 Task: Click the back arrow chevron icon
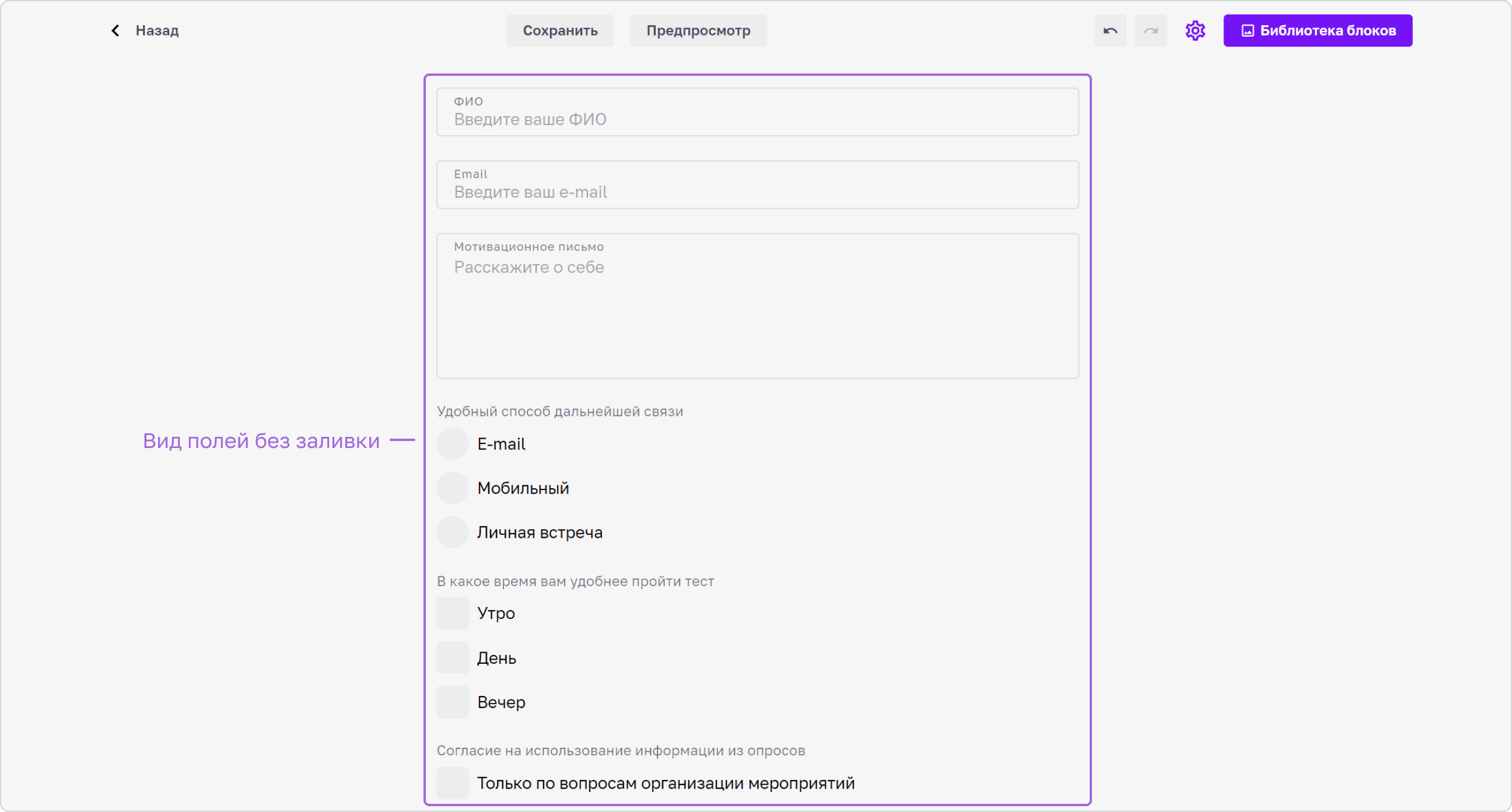(115, 30)
